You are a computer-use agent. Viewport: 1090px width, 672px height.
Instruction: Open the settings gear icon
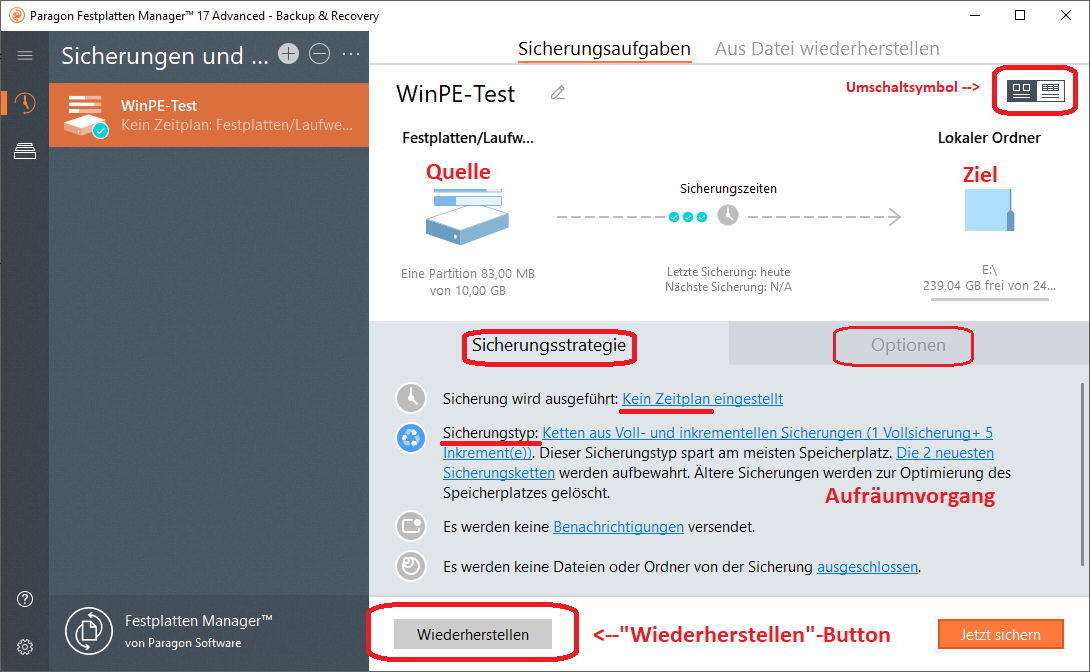pyautogui.click(x=25, y=646)
